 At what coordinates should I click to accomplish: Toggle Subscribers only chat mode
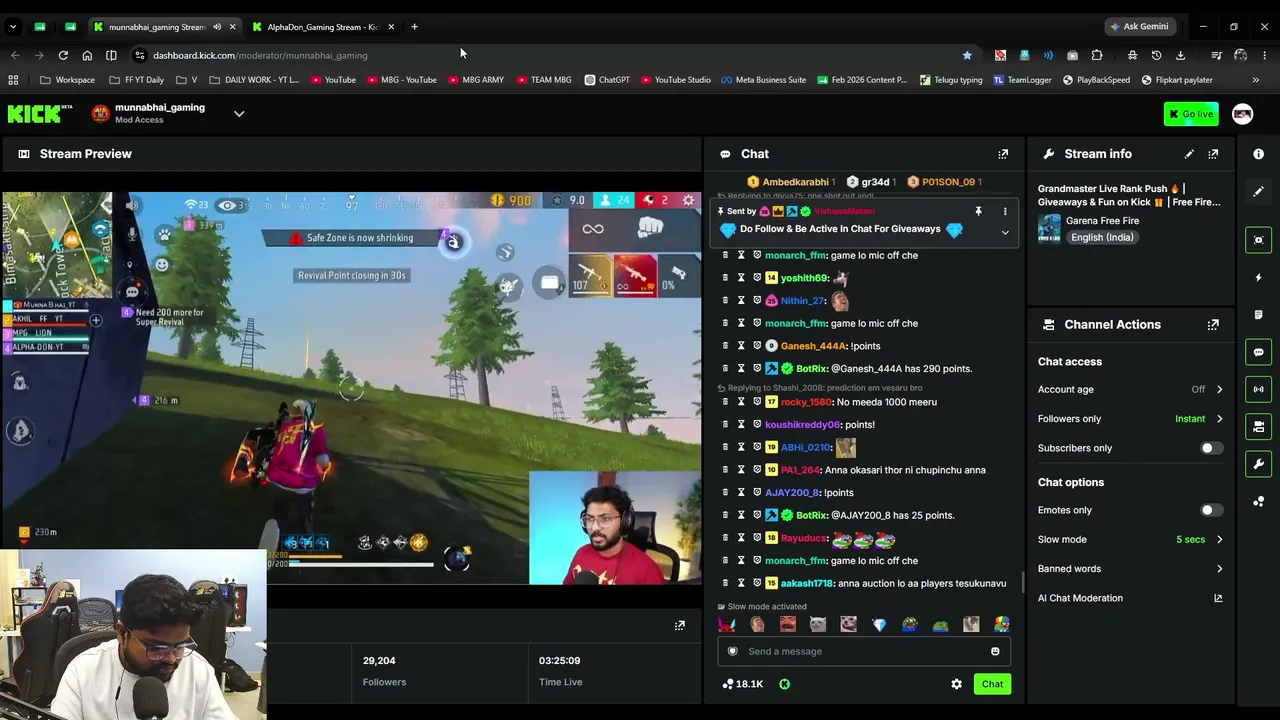point(1210,448)
